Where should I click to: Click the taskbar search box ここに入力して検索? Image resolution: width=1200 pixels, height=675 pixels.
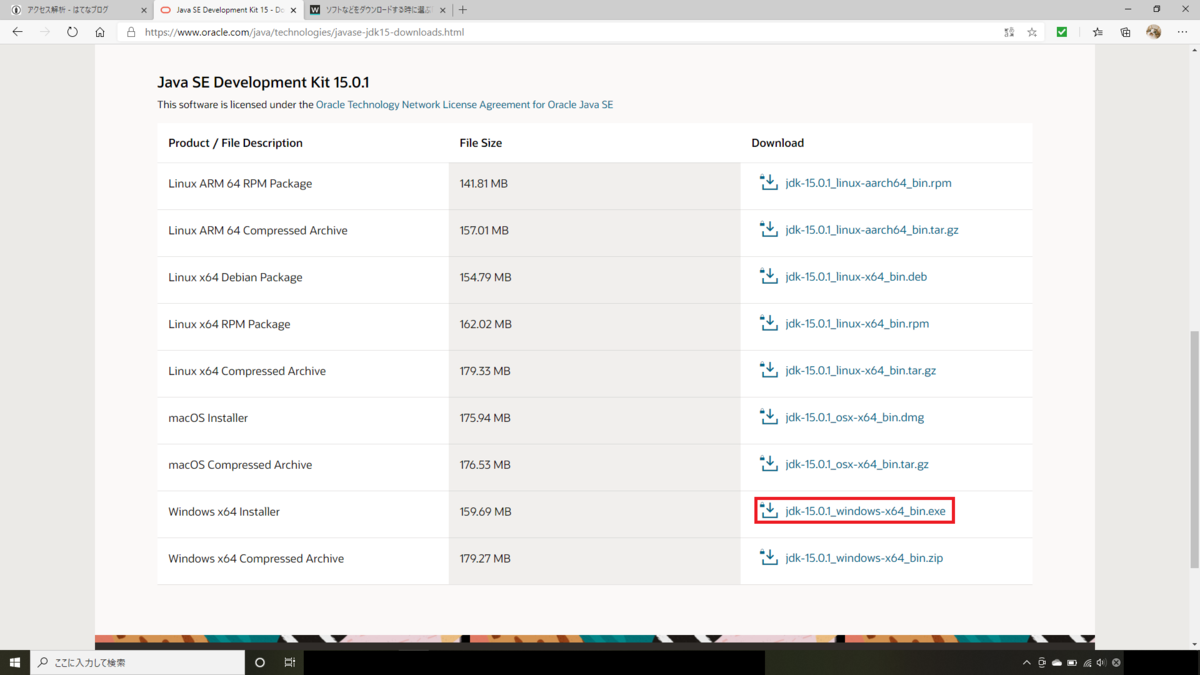[x=137, y=662]
